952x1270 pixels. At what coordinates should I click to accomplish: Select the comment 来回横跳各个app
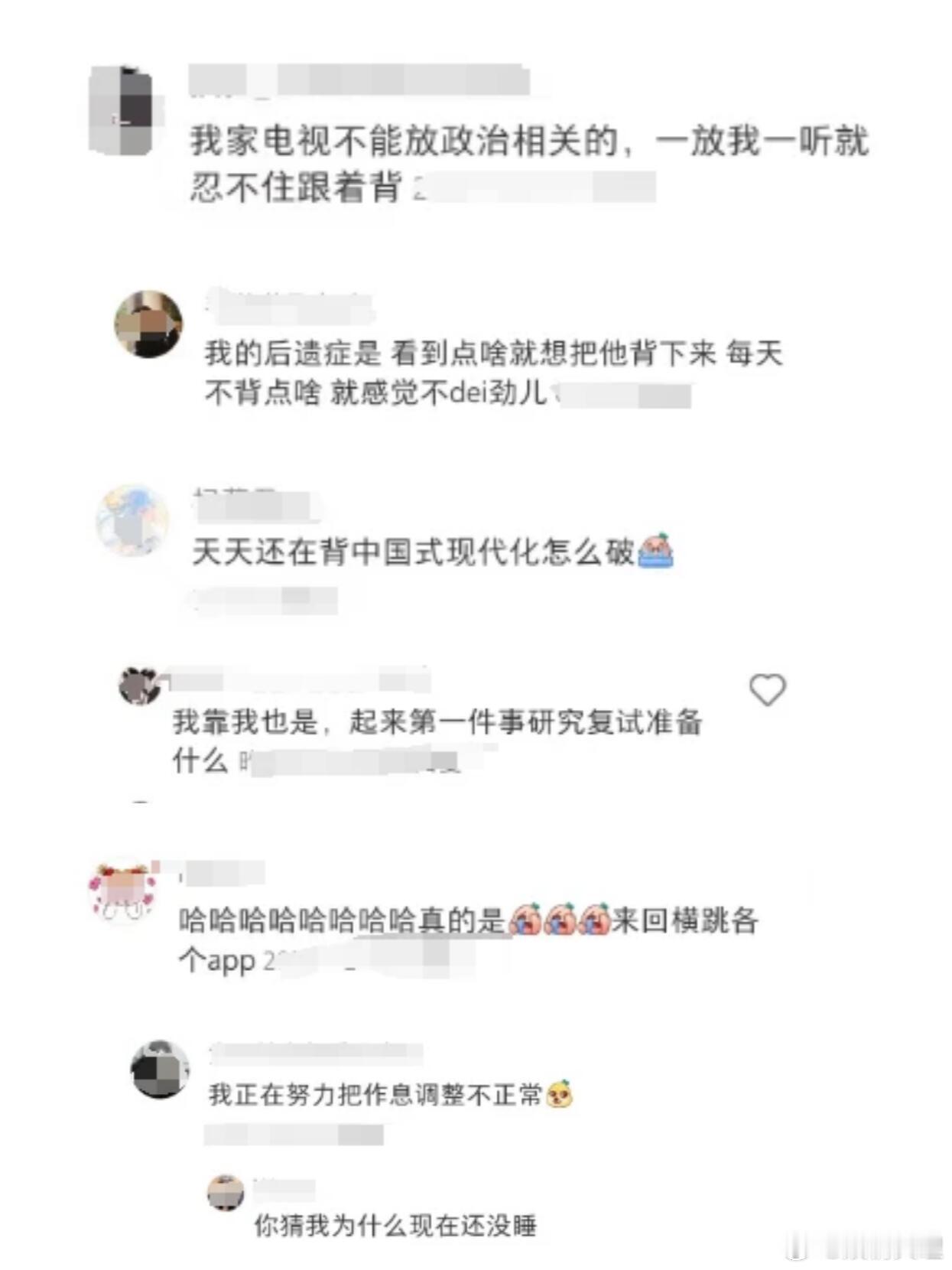pyautogui.click(x=468, y=939)
